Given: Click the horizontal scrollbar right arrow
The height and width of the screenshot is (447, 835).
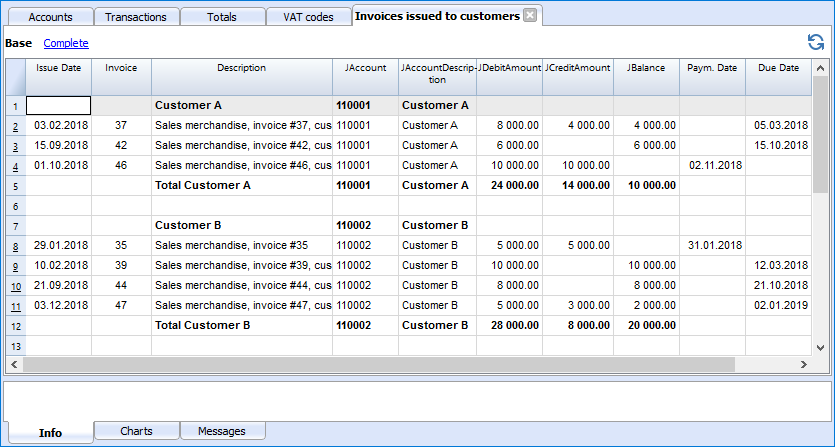Looking at the screenshot, I should [x=804, y=364].
